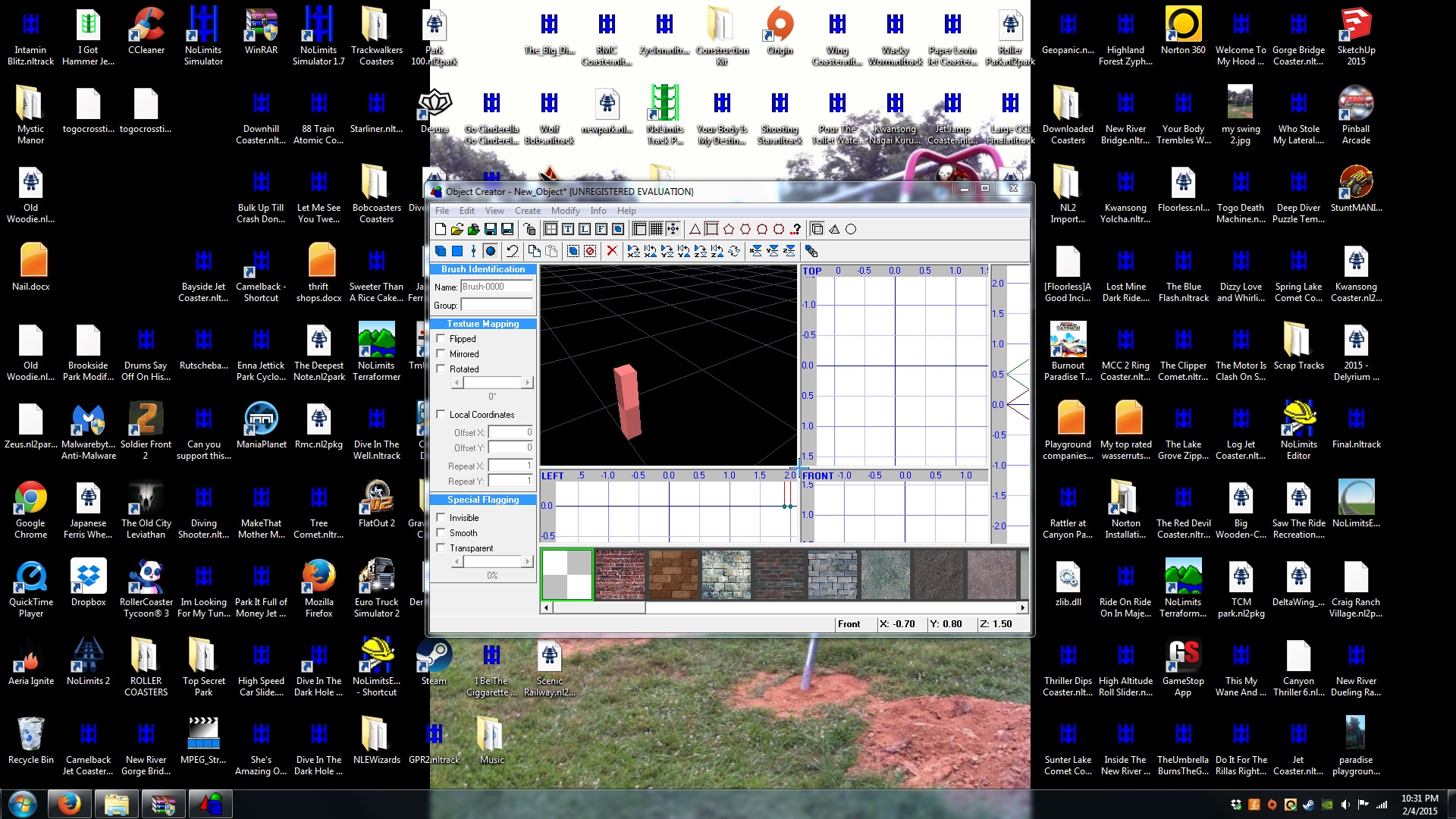Click the rotation slider right arrow
The width and height of the screenshot is (1456, 819).
(x=528, y=383)
